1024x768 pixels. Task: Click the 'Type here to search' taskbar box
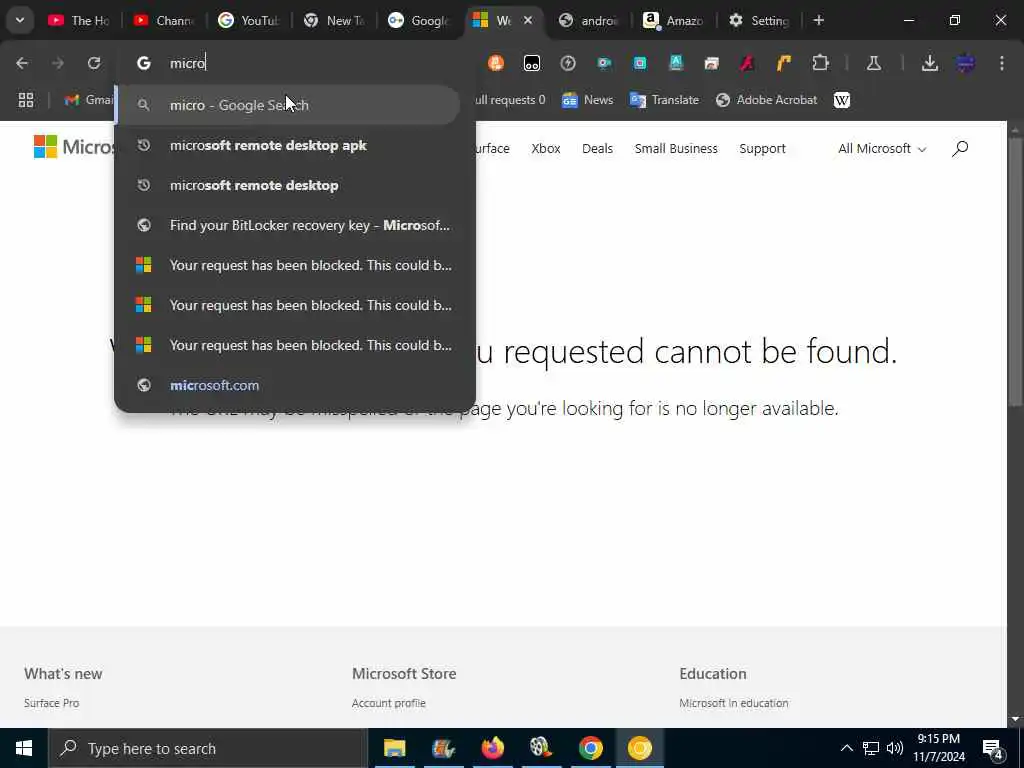pos(208,748)
